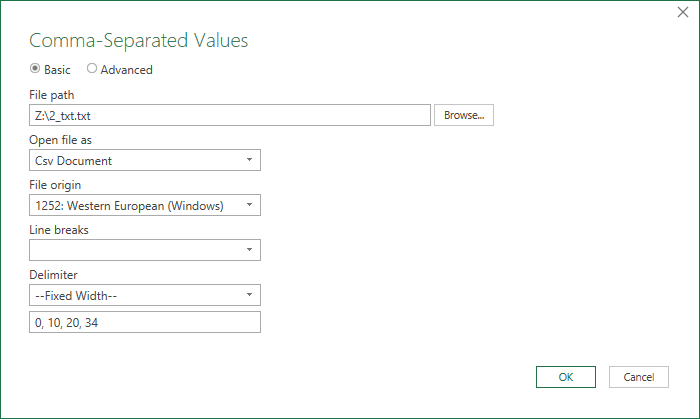
Task: Open the empty Line breaks dropdown
Action: (145, 250)
